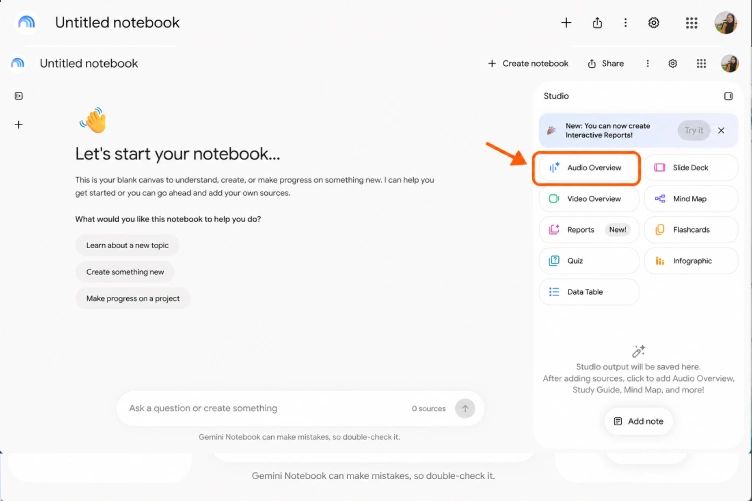Create a Mind Map
Viewport: 752px width, 501px height.
click(691, 199)
